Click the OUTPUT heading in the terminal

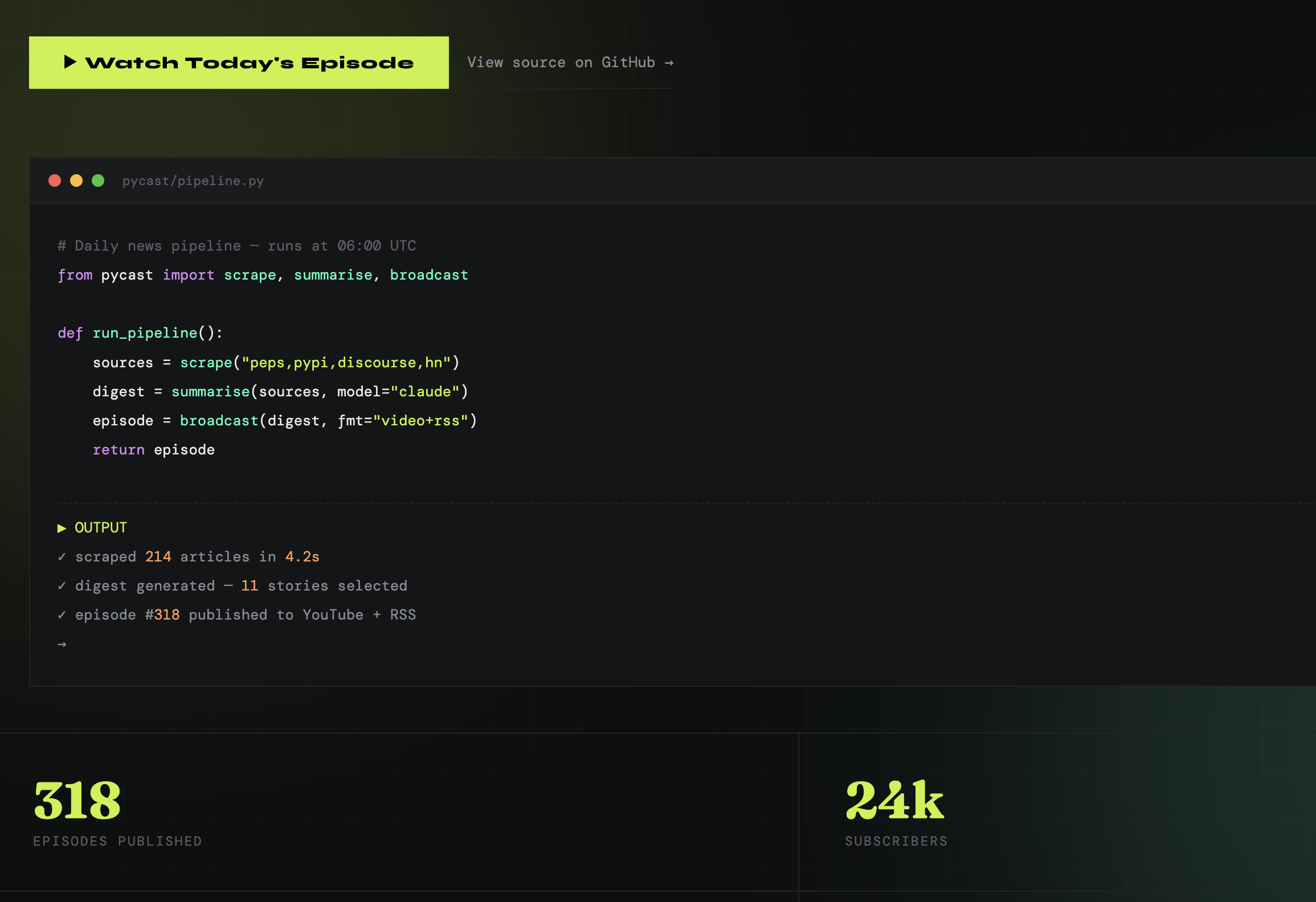(92, 528)
